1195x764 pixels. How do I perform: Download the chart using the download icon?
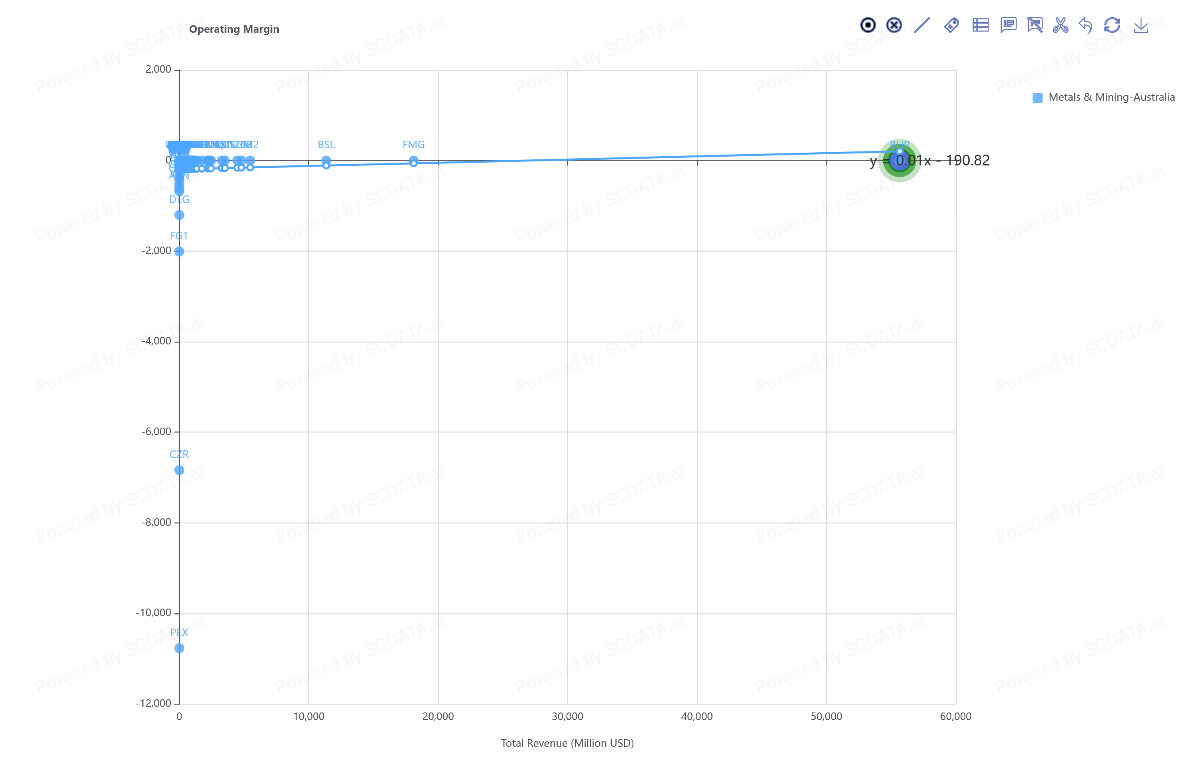(1141, 25)
